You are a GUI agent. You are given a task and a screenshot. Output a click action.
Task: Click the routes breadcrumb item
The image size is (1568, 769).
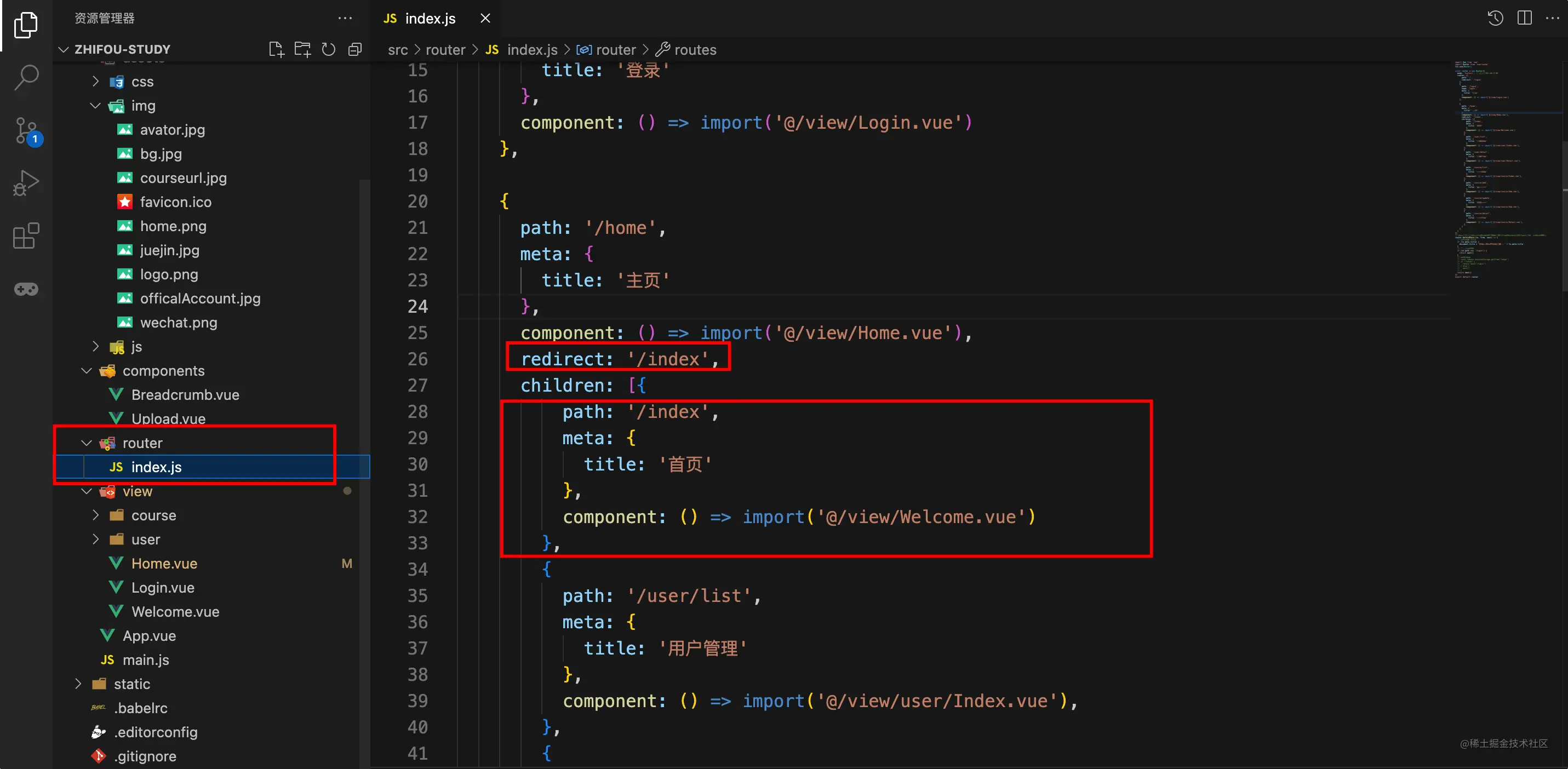[x=695, y=50]
